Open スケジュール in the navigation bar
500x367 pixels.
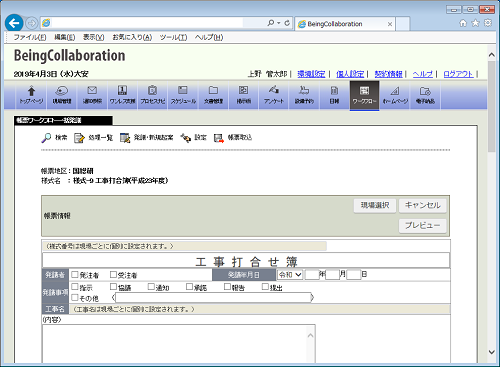point(183,95)
